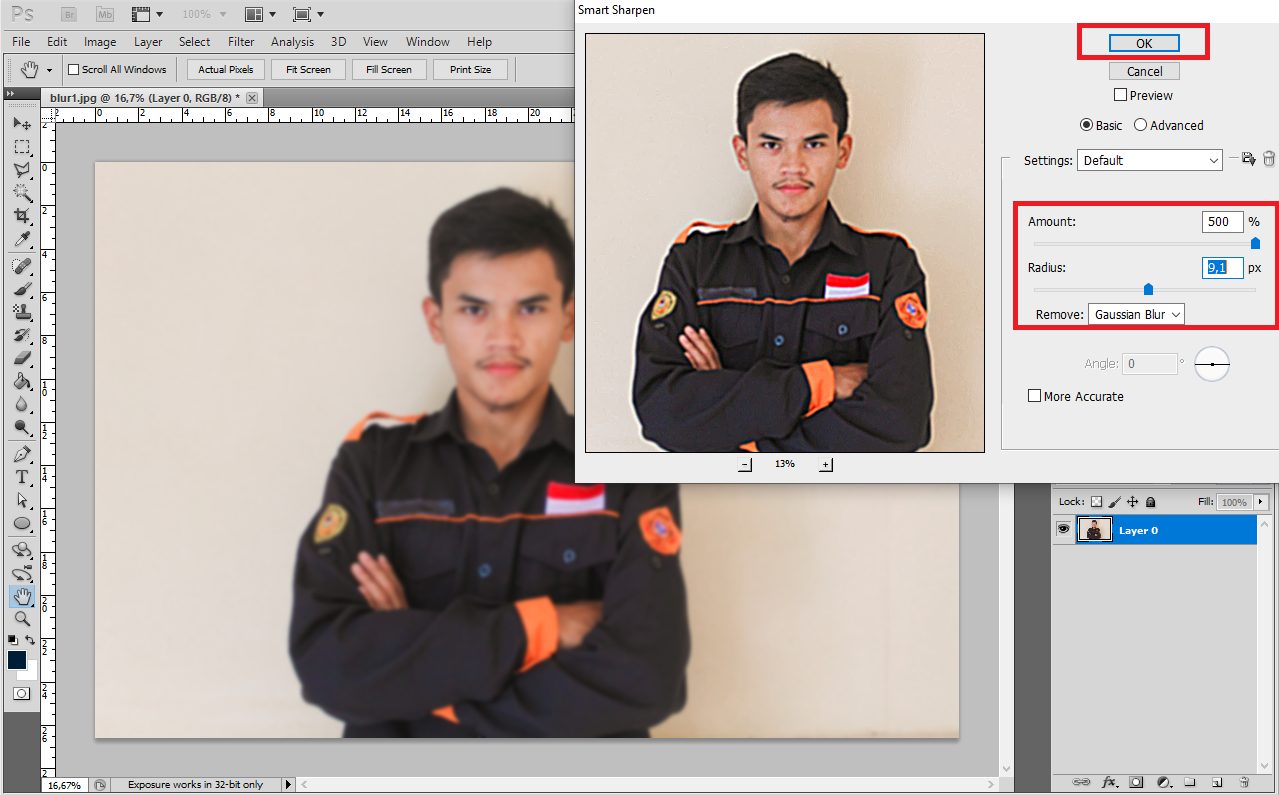Select the Brush tool
This screenshot has width=1279, height=795.
21,289
